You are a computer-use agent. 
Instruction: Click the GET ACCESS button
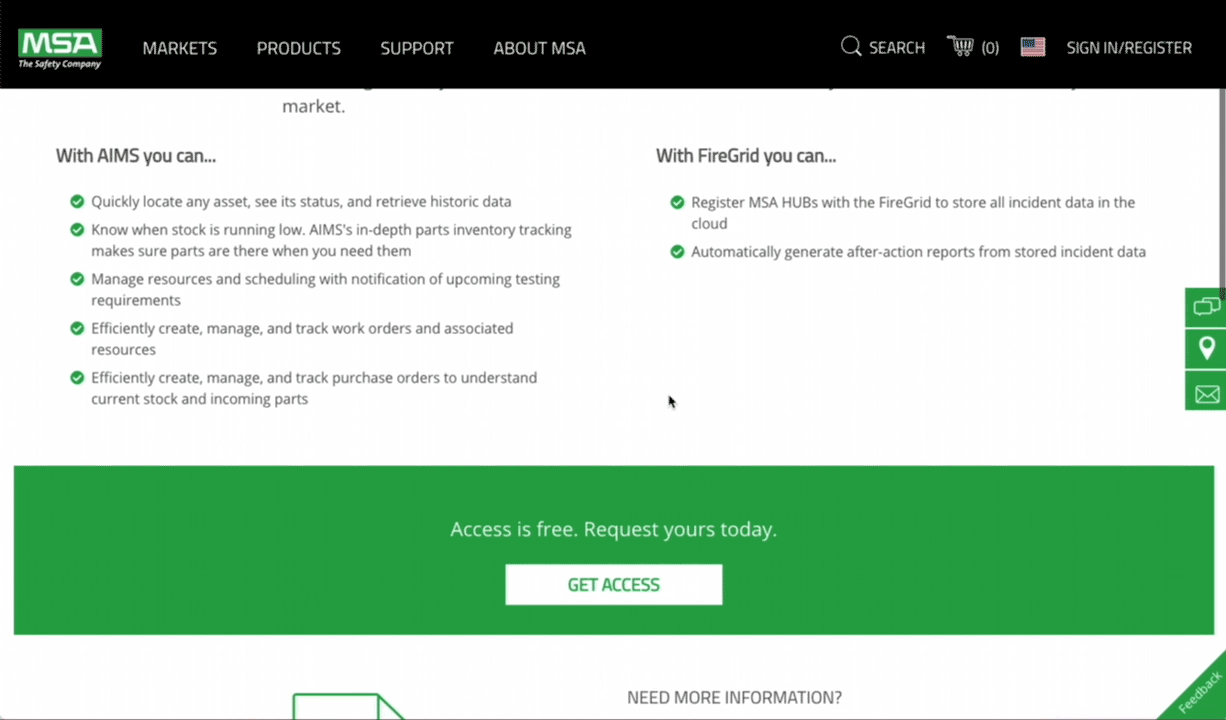(614, 585)
